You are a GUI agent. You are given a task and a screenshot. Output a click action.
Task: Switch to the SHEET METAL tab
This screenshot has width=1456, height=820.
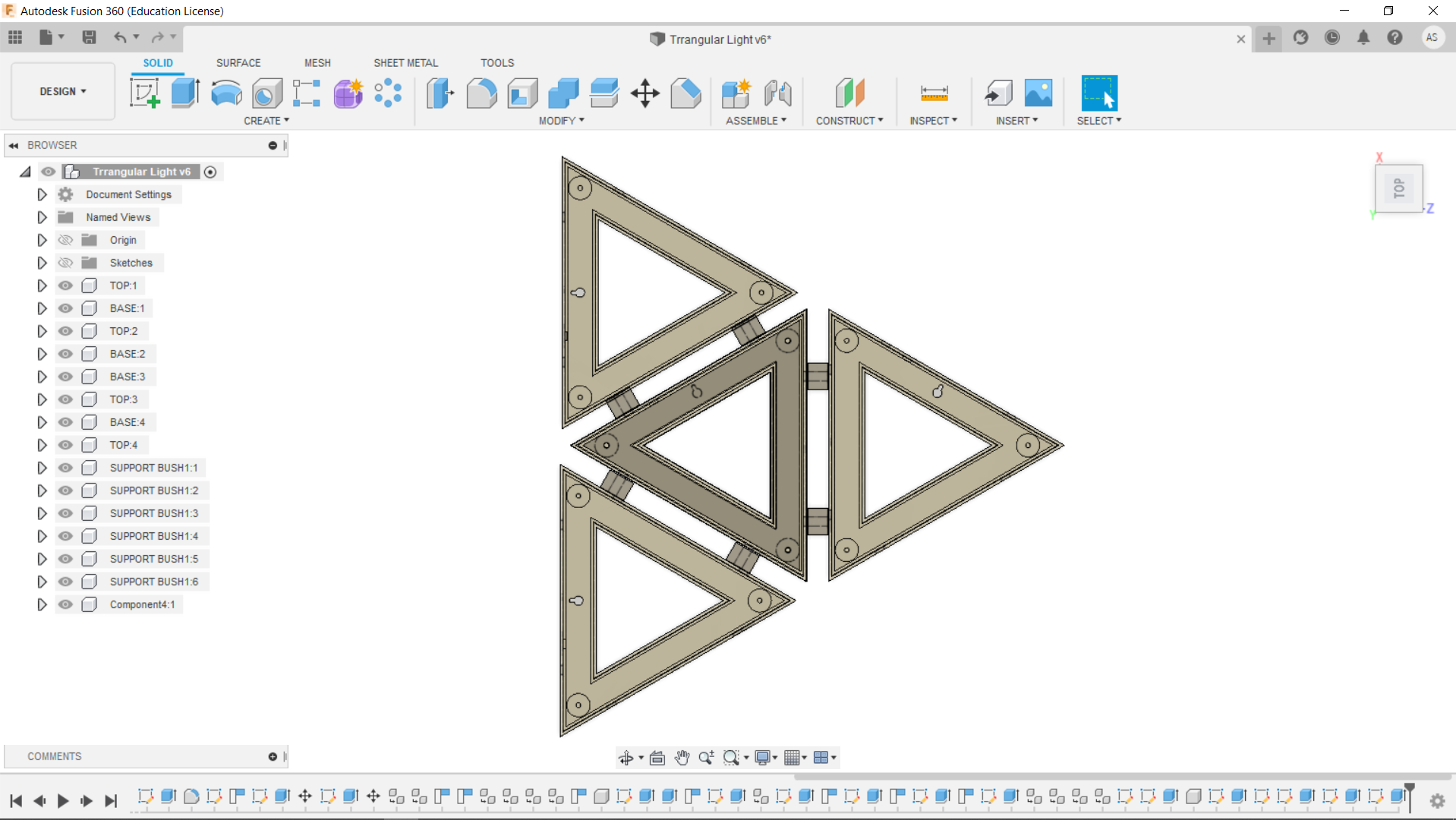405,63
